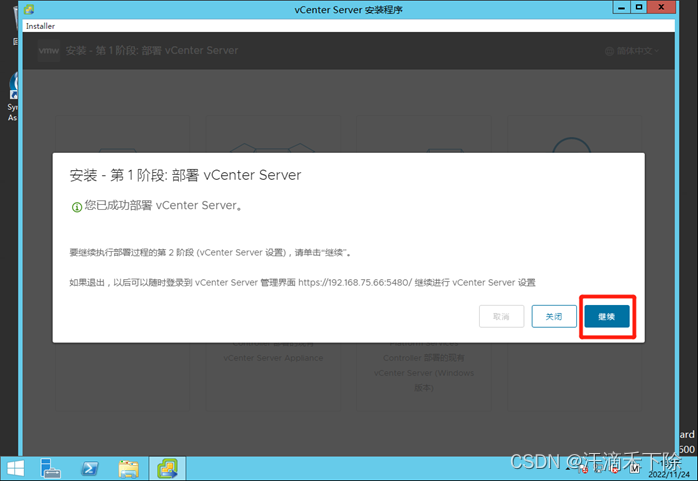Click the 您已成功部署 vCenter Server success message

coord(163,205)
